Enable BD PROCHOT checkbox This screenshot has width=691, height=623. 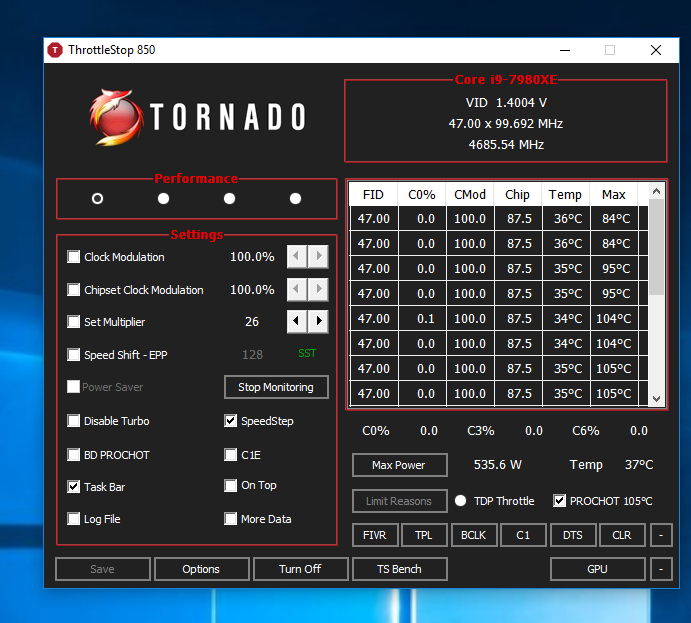tap(74, 455)
